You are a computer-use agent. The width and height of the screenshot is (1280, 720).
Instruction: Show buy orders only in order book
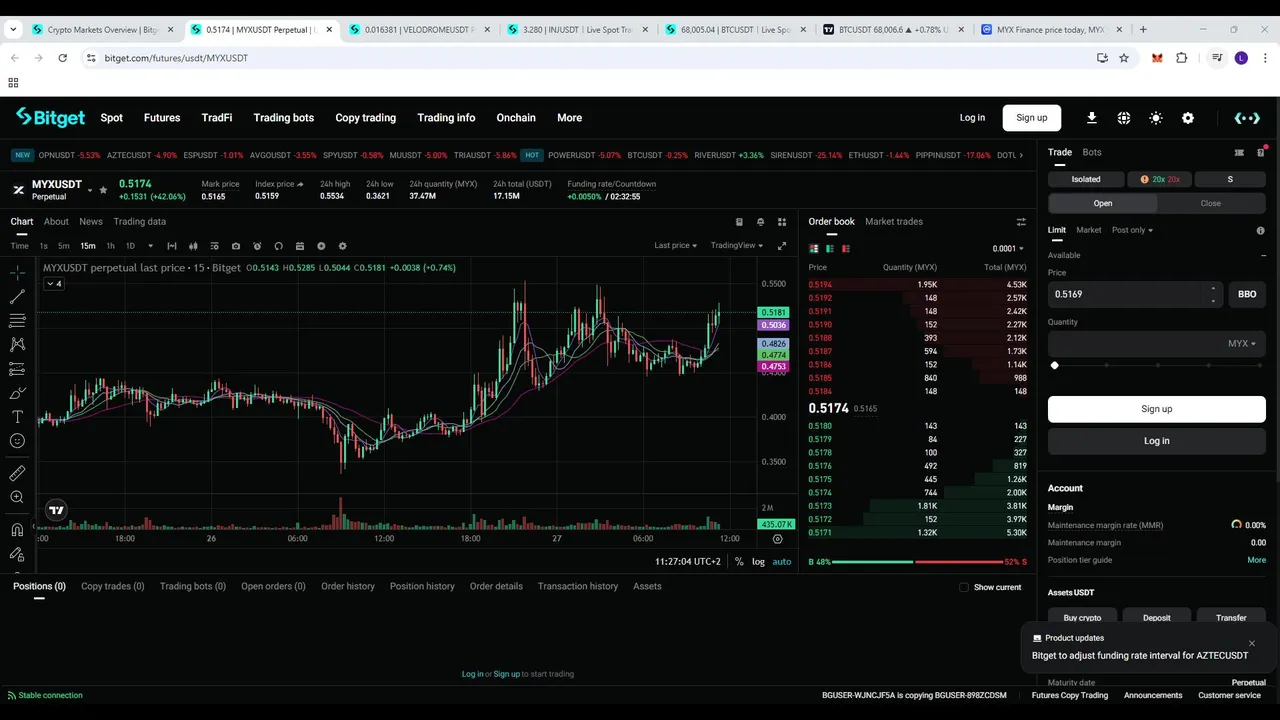point(830,248)
